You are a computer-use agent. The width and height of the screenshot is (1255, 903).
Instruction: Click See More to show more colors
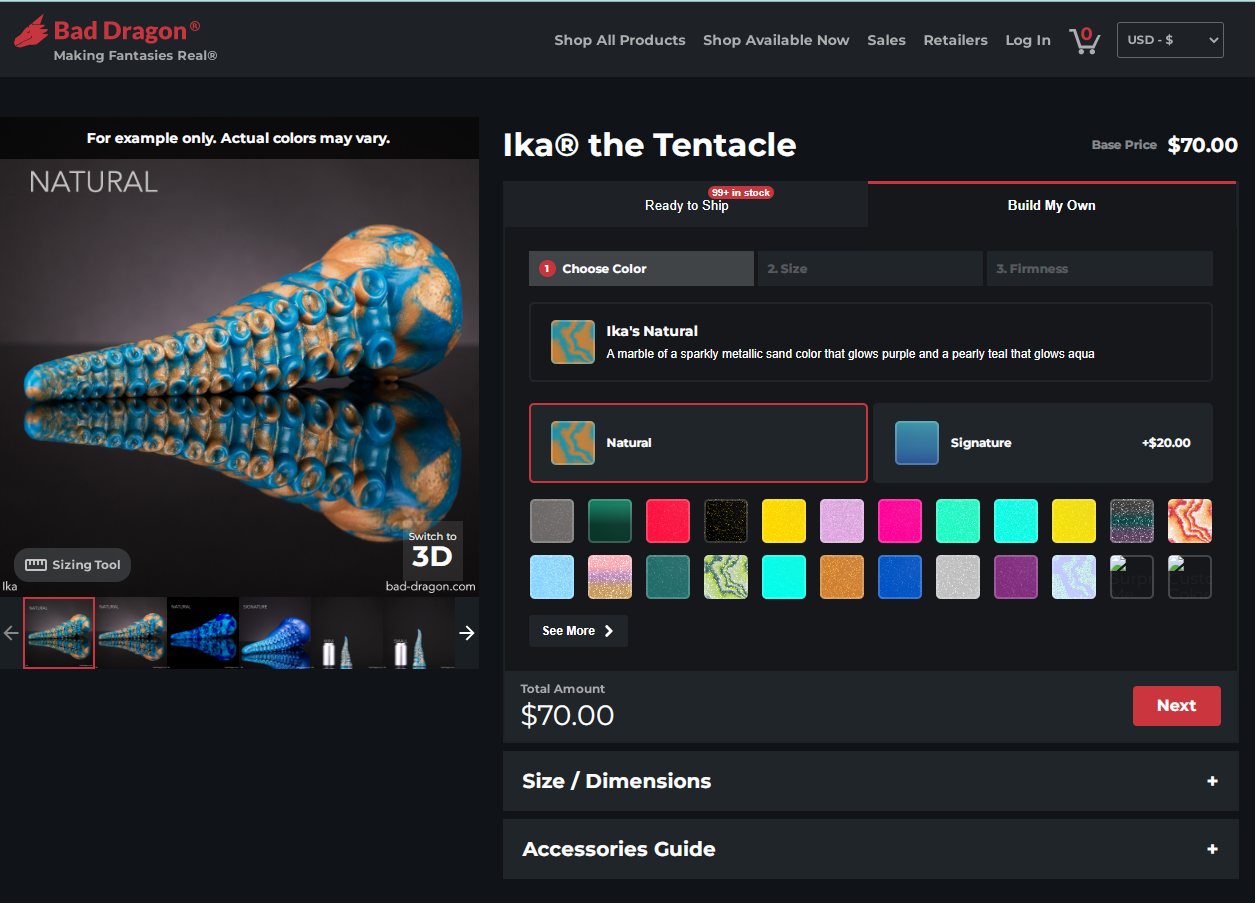(x=578, y=631)
